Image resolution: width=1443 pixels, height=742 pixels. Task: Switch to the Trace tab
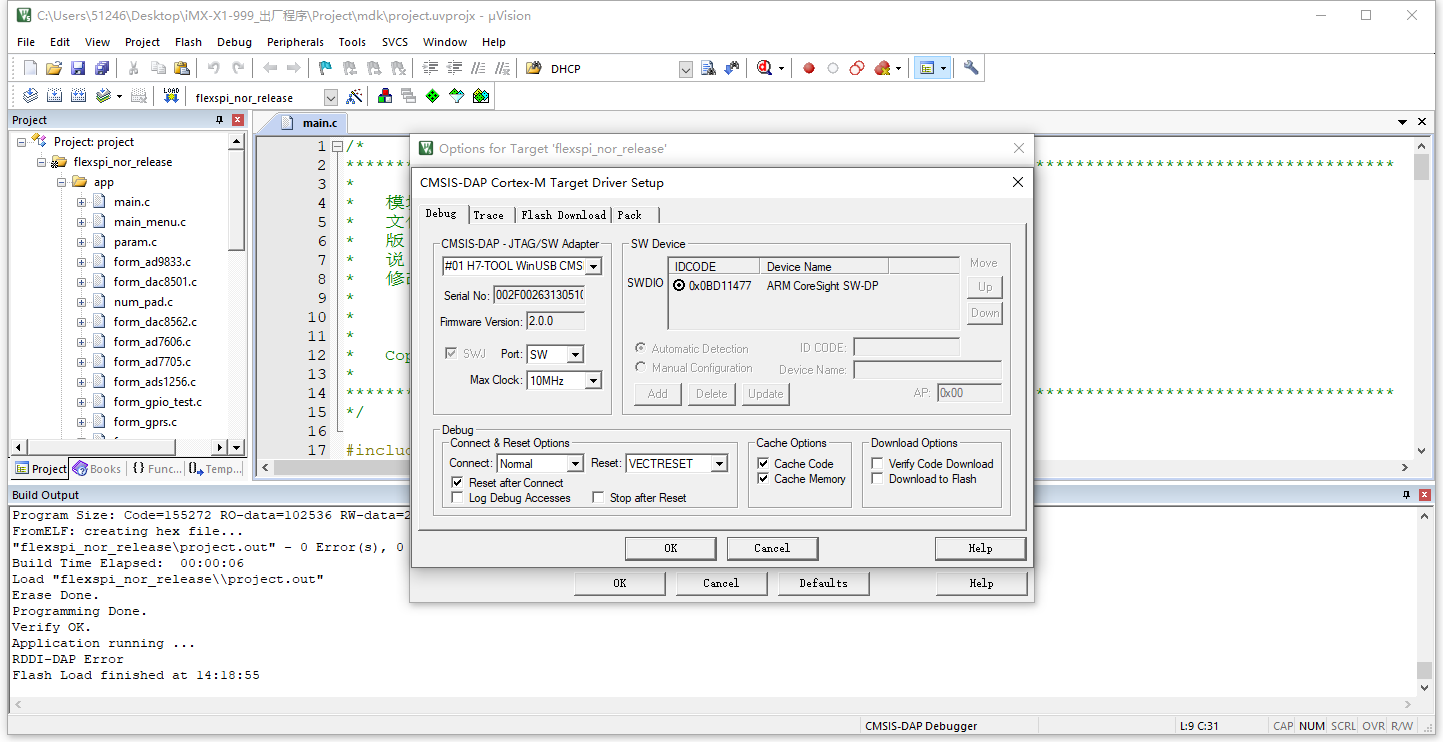tap(489, 215)
